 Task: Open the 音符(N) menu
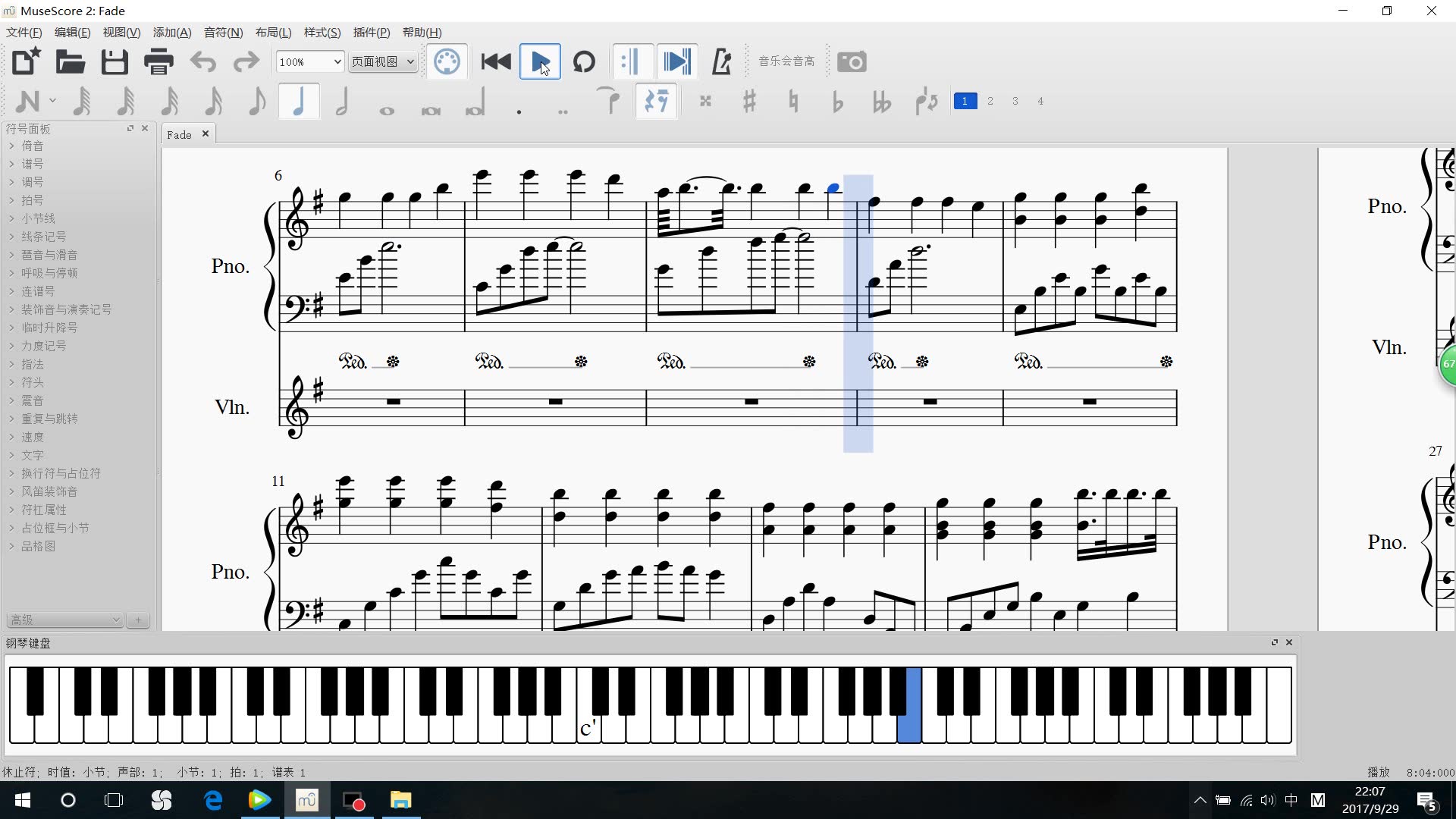tap(223, 33)
